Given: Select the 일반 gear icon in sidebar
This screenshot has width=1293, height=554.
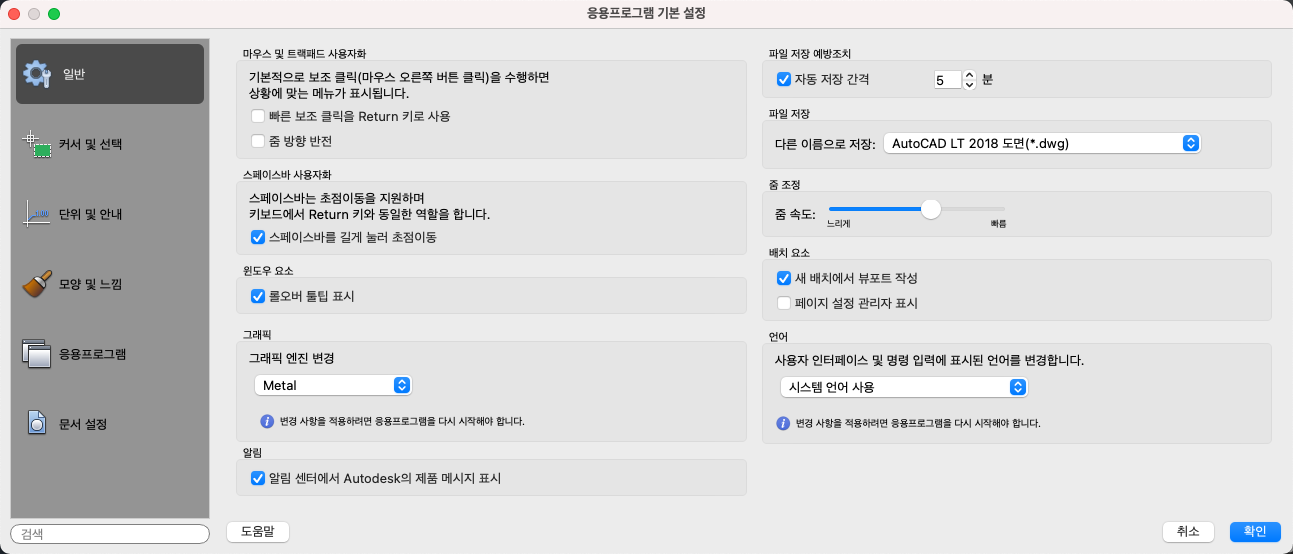Looking at the screenshot, I should [x=37, y=74].
